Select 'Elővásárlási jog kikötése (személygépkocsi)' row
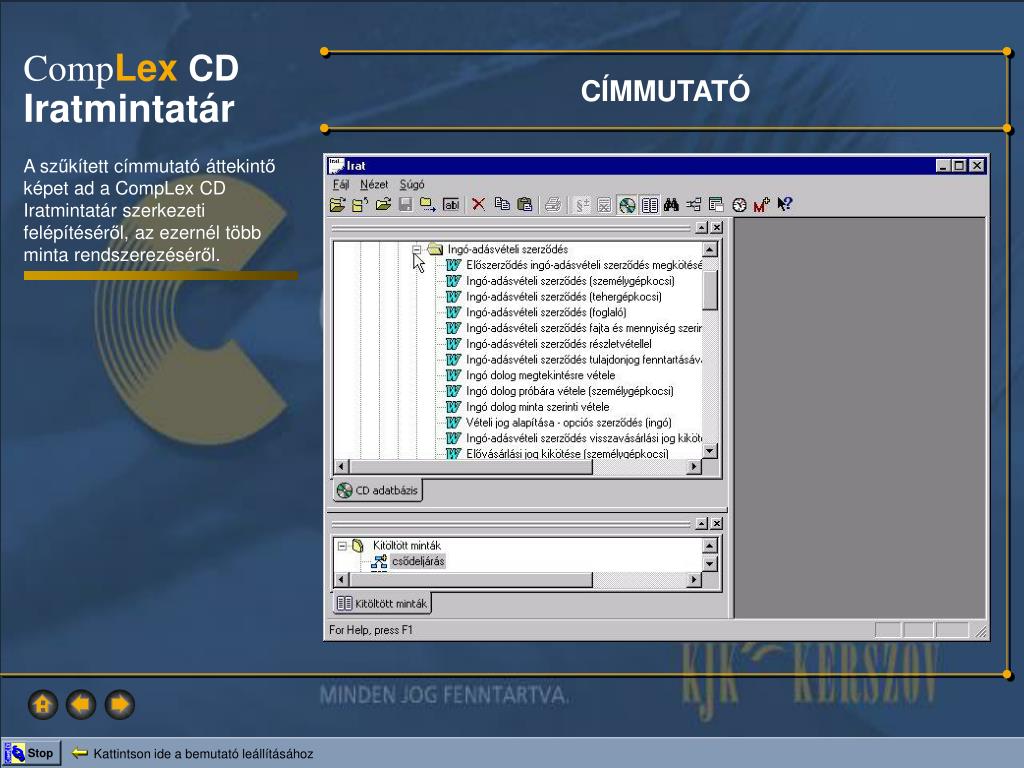Viewport: 1024px width, 768px height. point(558,453)
